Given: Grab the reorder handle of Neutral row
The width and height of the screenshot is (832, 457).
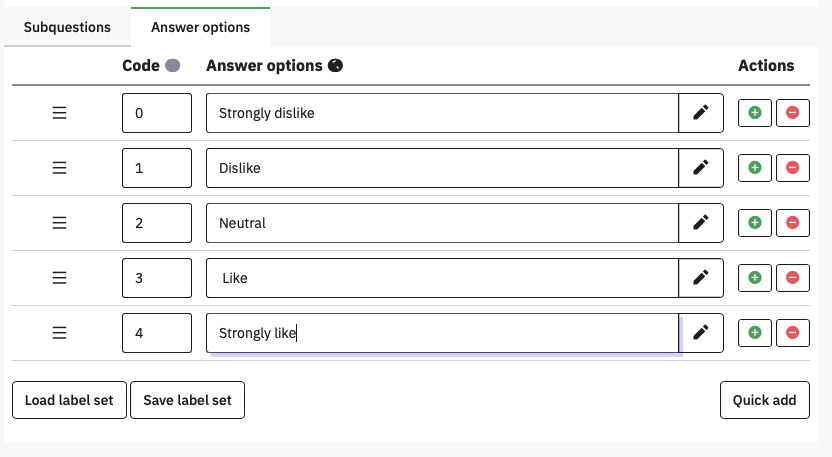Looking at the screenshot, I should point(59,223).
